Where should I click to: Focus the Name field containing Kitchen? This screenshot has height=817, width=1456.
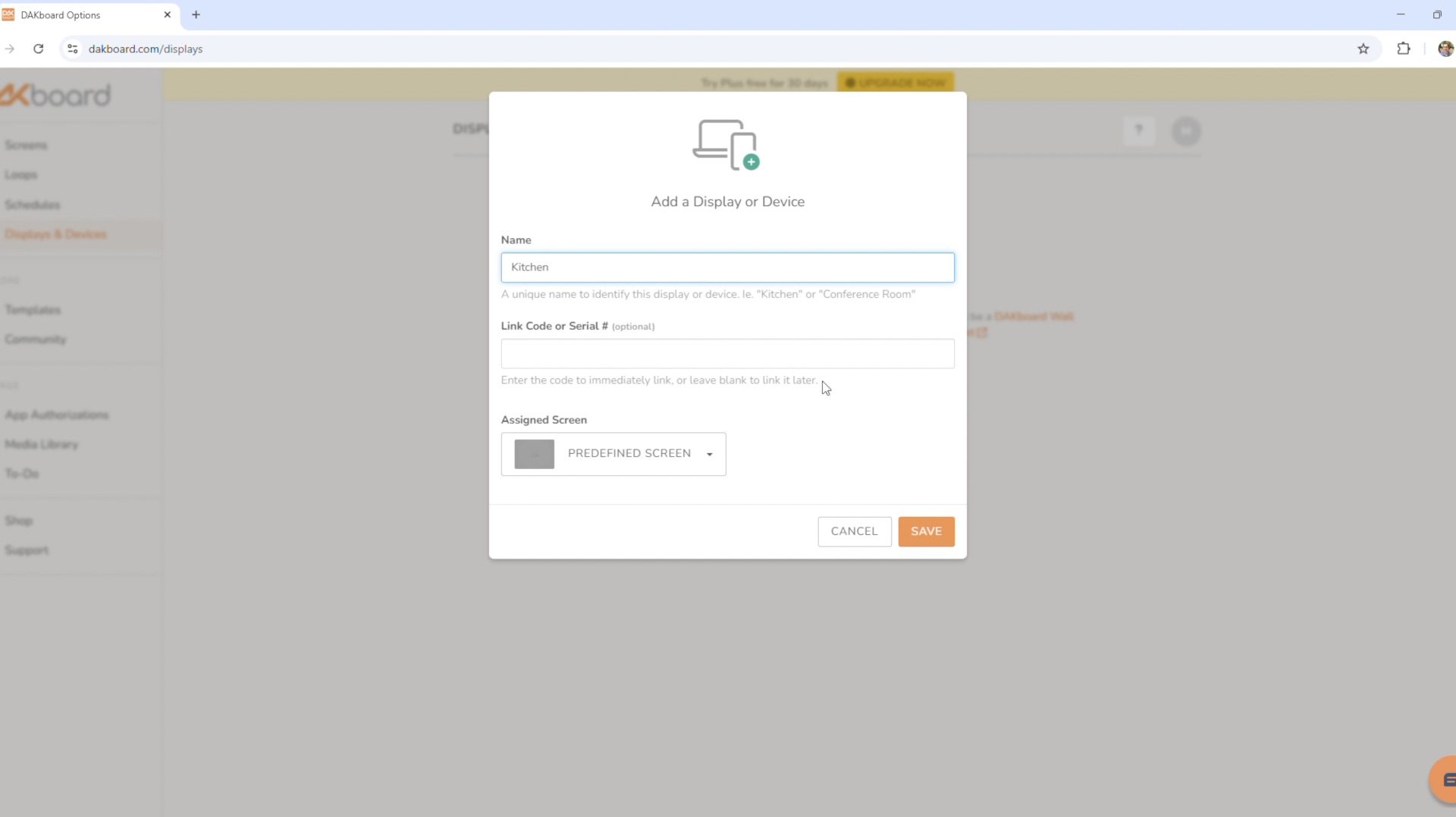tap(726, 268)
